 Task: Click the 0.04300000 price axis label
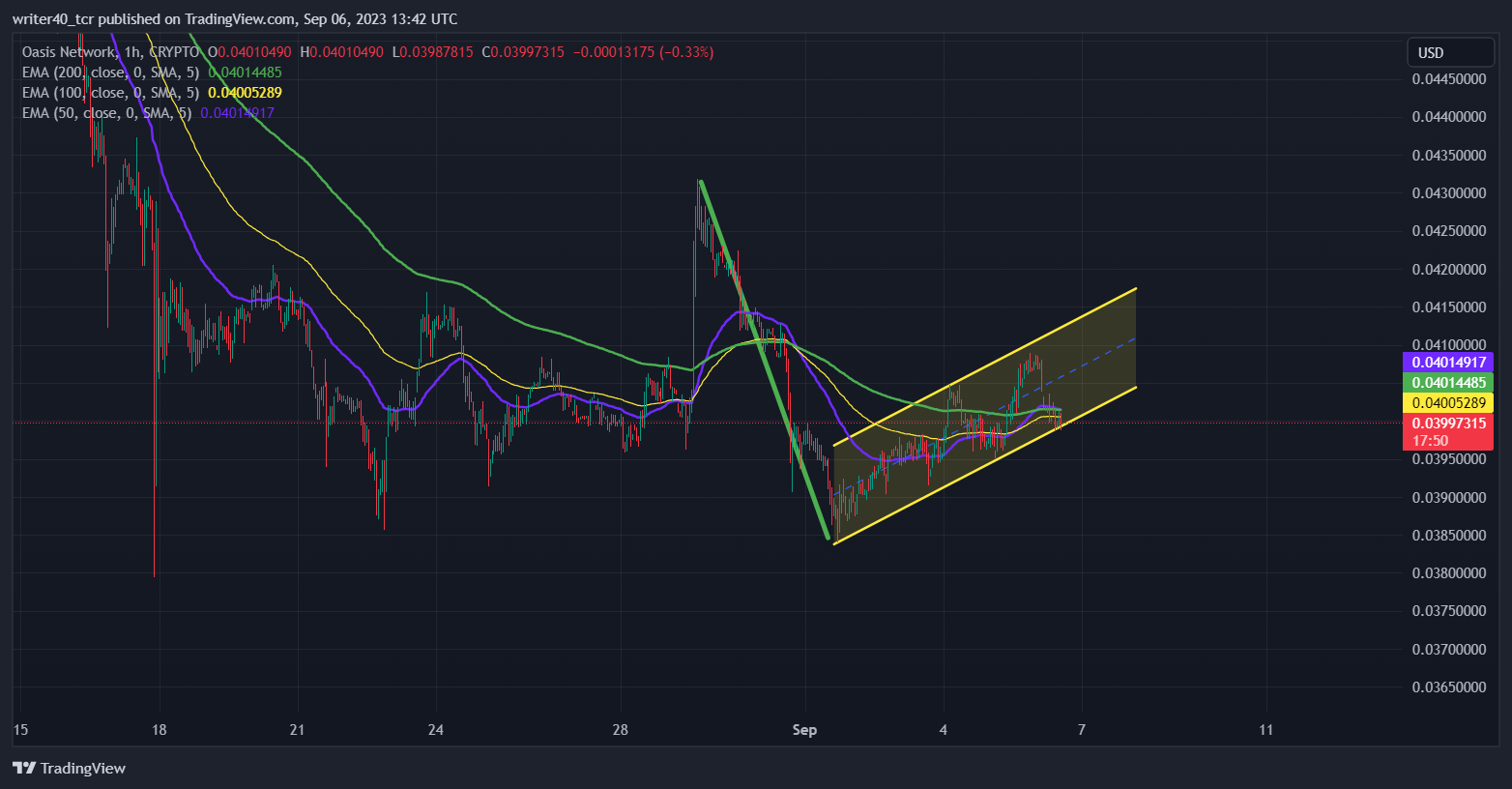(1449, 193)
